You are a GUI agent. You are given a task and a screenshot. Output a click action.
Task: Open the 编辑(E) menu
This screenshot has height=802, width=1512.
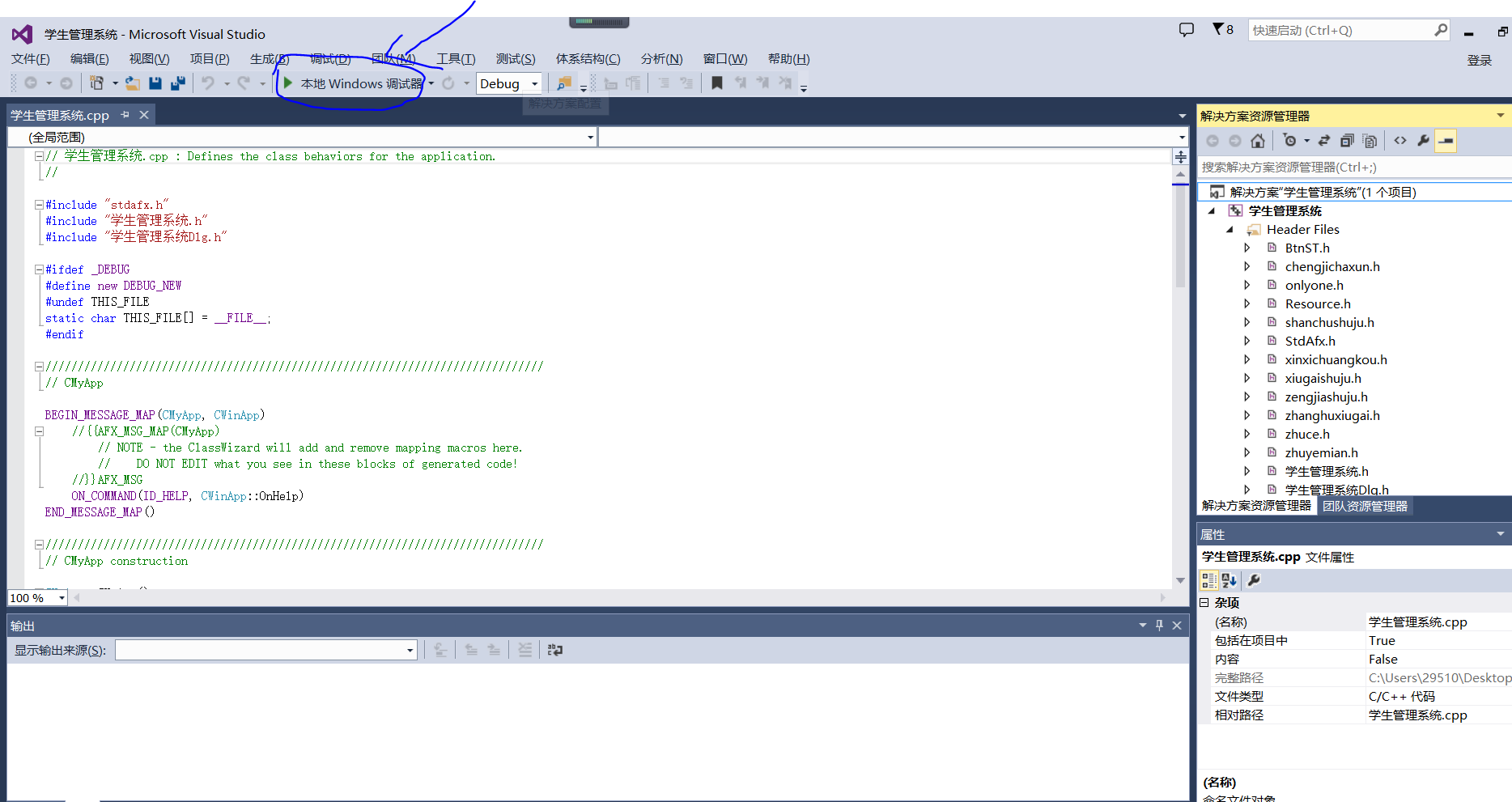tap(90, 59)
